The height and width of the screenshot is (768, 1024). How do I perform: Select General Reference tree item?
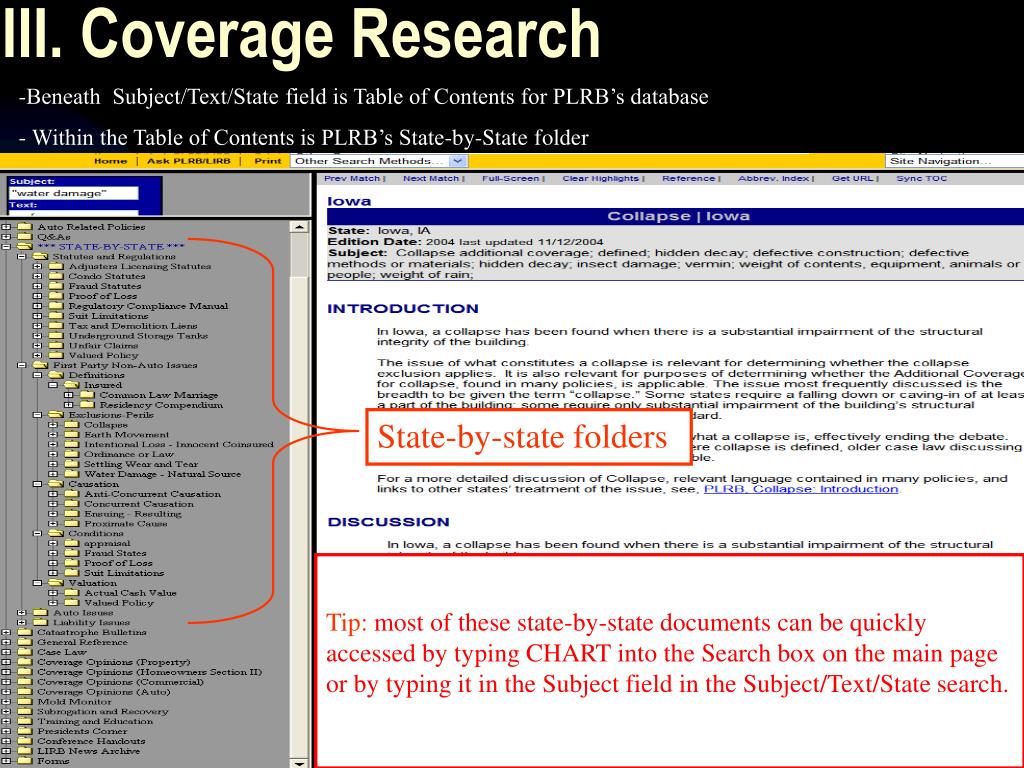tap(82, 642)
